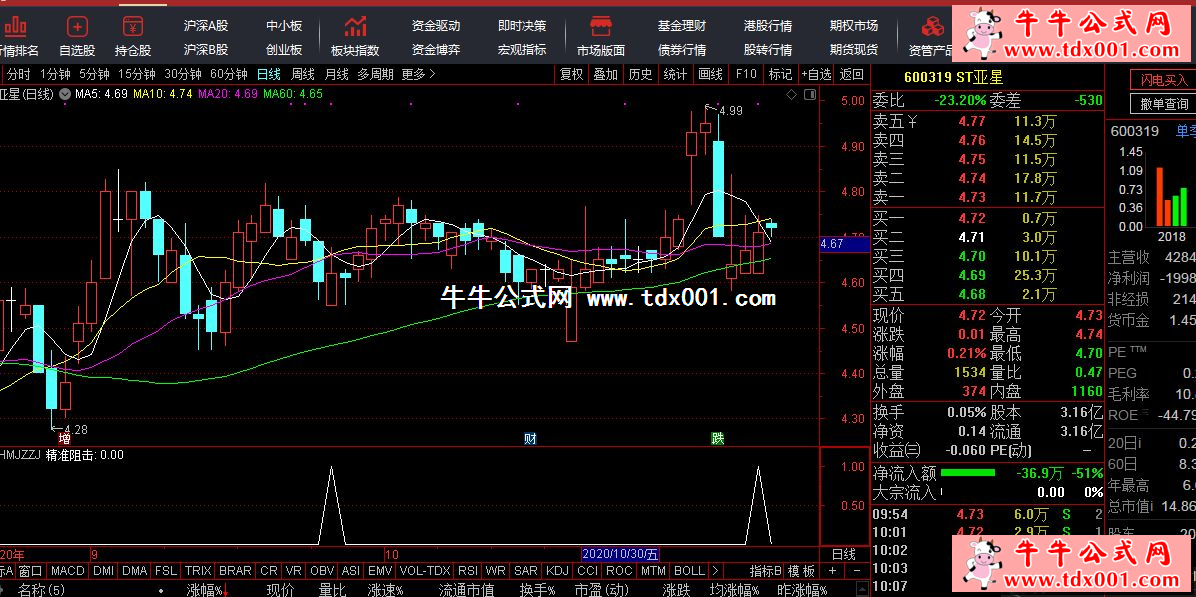The width and height of the screenshot is (1196, 597).
Task: Select 5分钟 period
Action: click(x=94, y=74)
